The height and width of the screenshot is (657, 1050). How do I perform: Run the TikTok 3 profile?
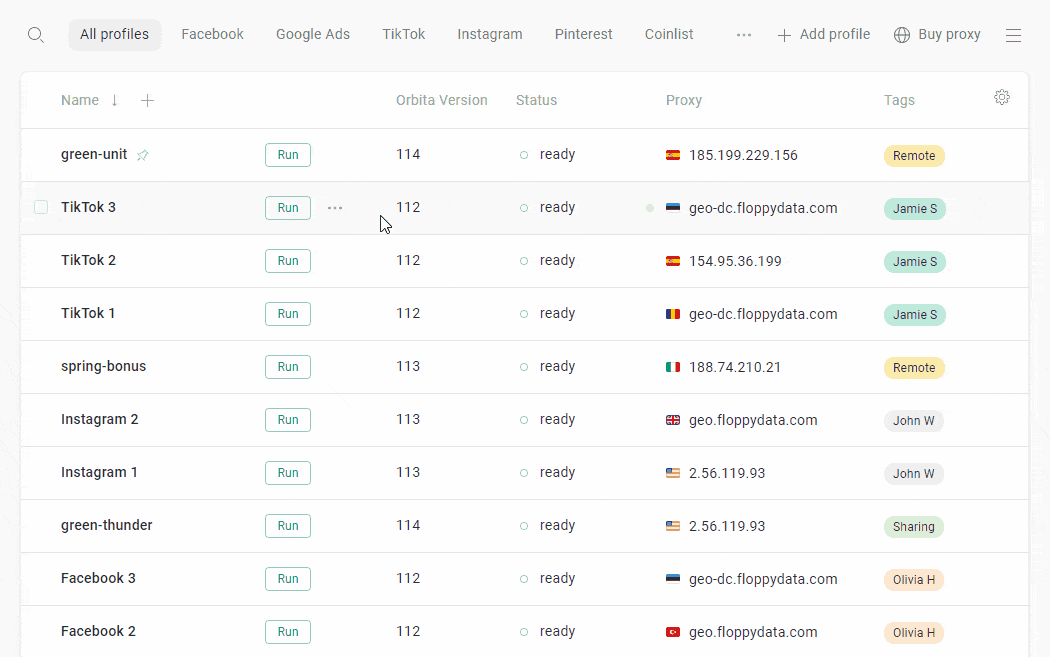[288, 208]
